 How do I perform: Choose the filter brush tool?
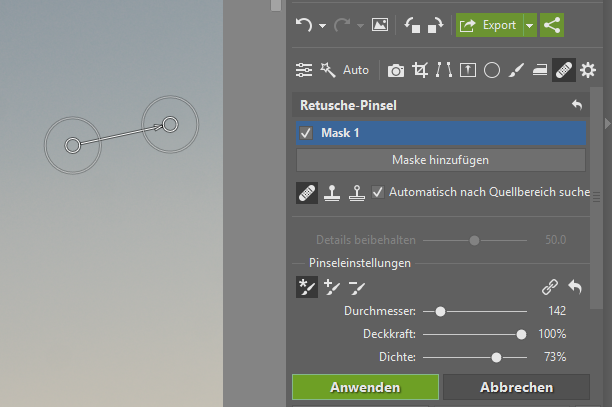515,70
